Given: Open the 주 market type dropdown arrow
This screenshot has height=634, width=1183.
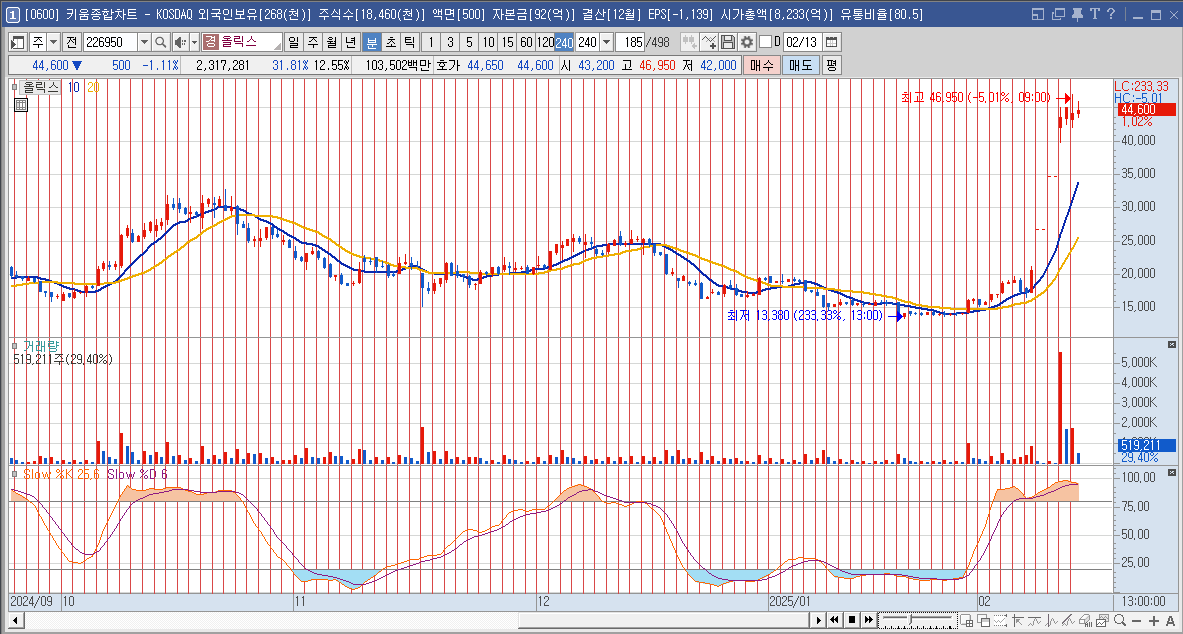Looking at the screenshot, I should click(54, 42).
